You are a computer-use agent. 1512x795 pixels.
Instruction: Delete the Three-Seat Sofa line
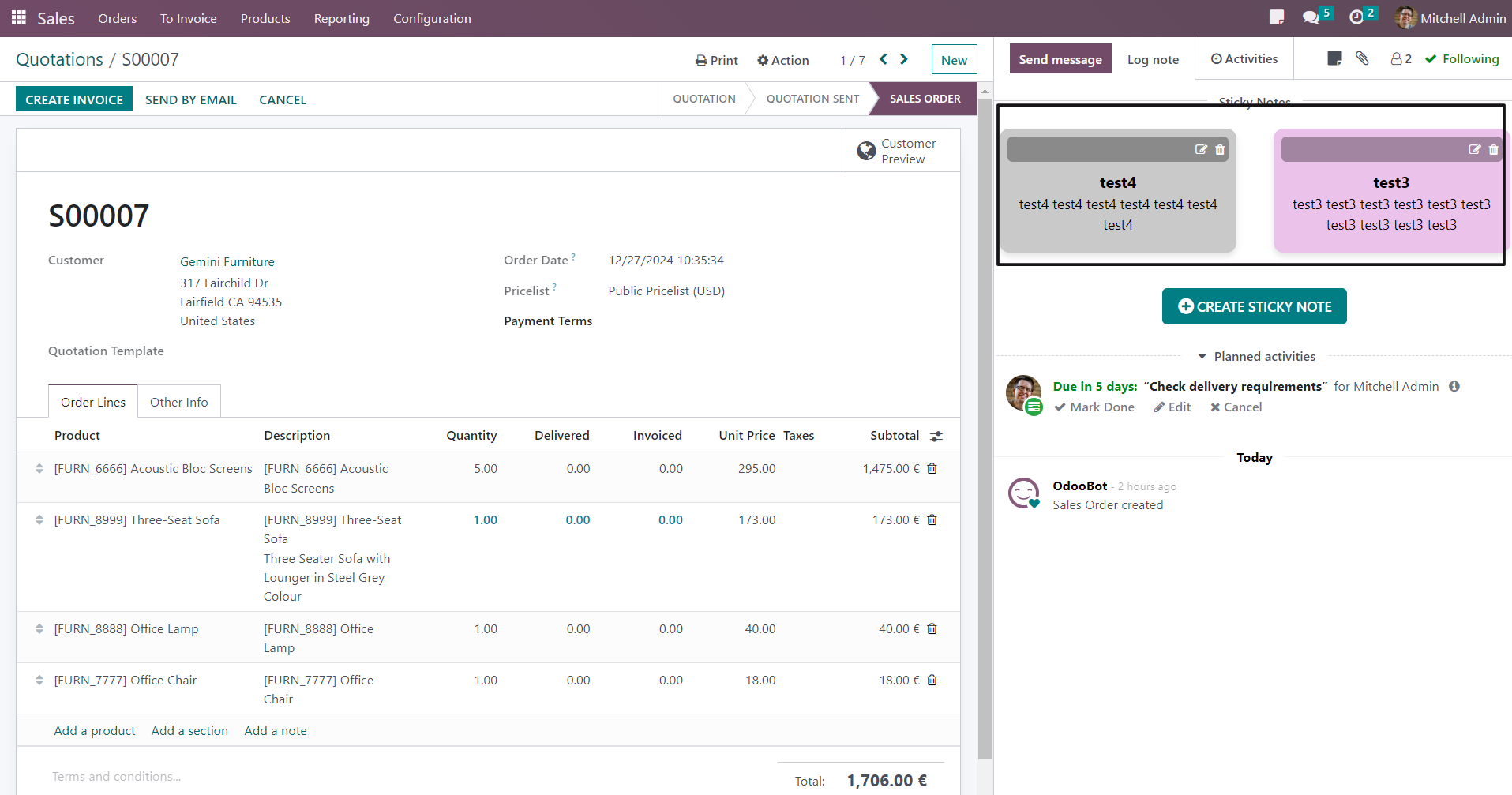click(x=932, y=519)
